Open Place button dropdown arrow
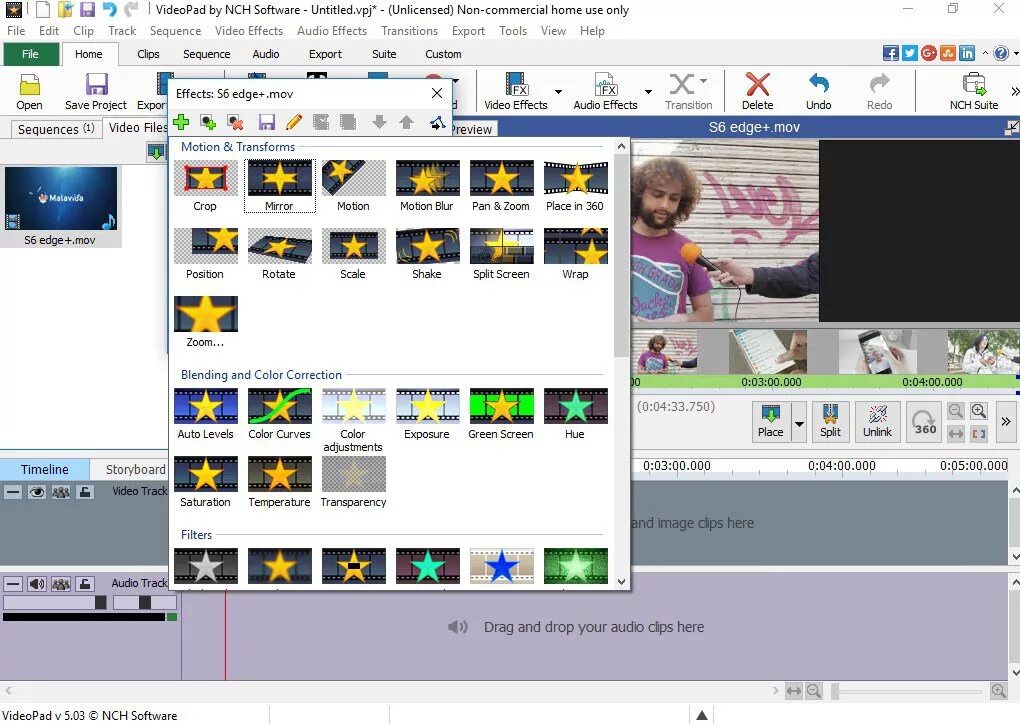The height and width of the screenshot is (724, 1020). click(x=799, y=423)
